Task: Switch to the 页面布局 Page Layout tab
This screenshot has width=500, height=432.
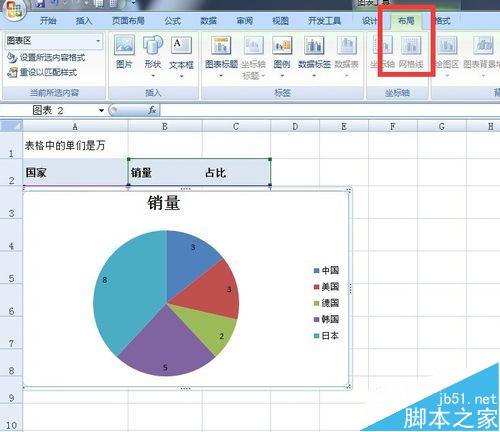Action: pyautogui.click(x=128, y=21)
